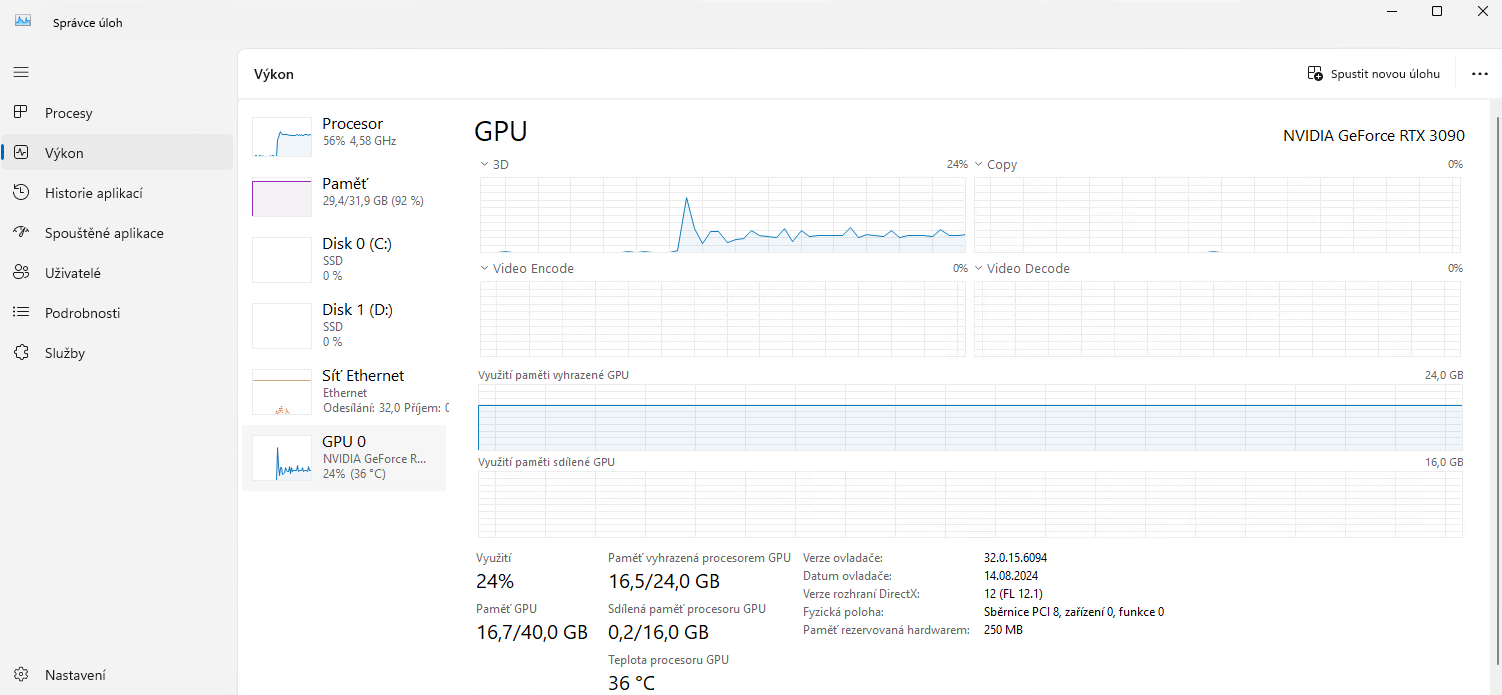Viewport: 1502px width, 695px height.
Task: Maximize the Správce úloh window
Action: (x=1437, y=11)
